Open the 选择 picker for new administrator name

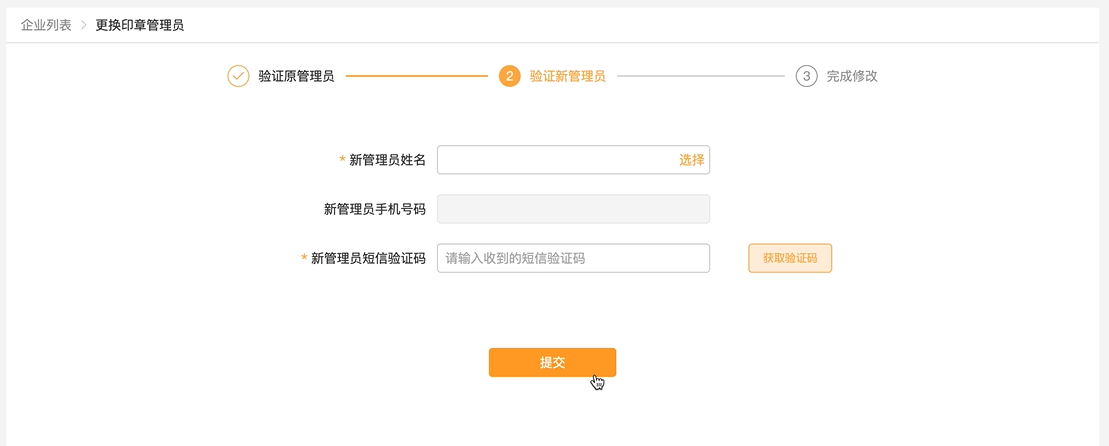[x=692, y=160]
